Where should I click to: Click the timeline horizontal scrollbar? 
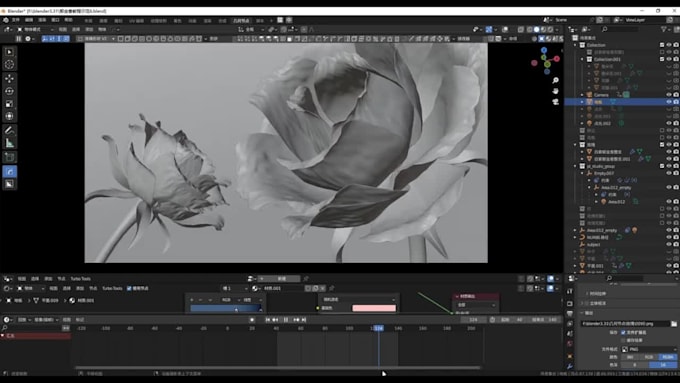pos(278,368)
